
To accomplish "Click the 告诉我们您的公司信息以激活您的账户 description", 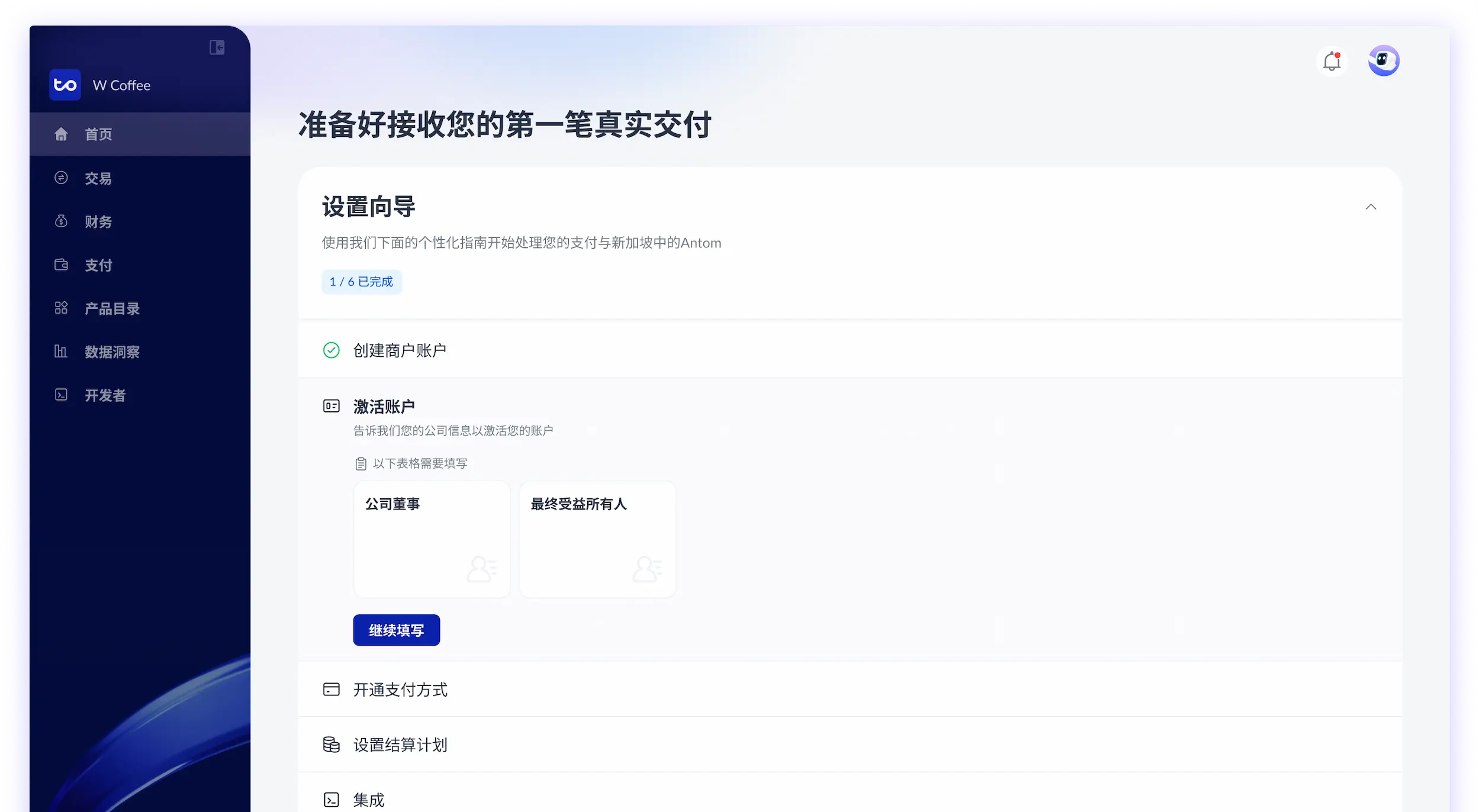I will 453,430.
